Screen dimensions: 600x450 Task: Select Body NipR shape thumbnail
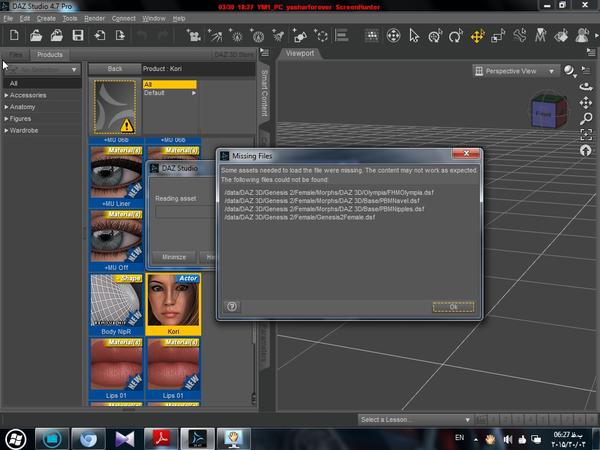[x=116, y=304]
